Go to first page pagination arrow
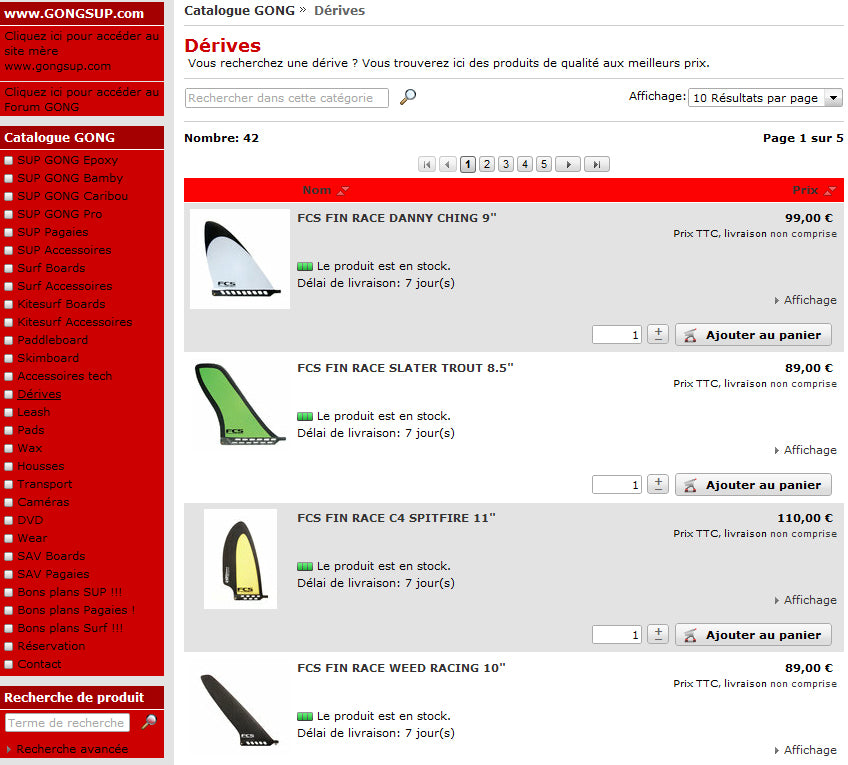Viewport: 848px width, 765px height. pos(427,164)
